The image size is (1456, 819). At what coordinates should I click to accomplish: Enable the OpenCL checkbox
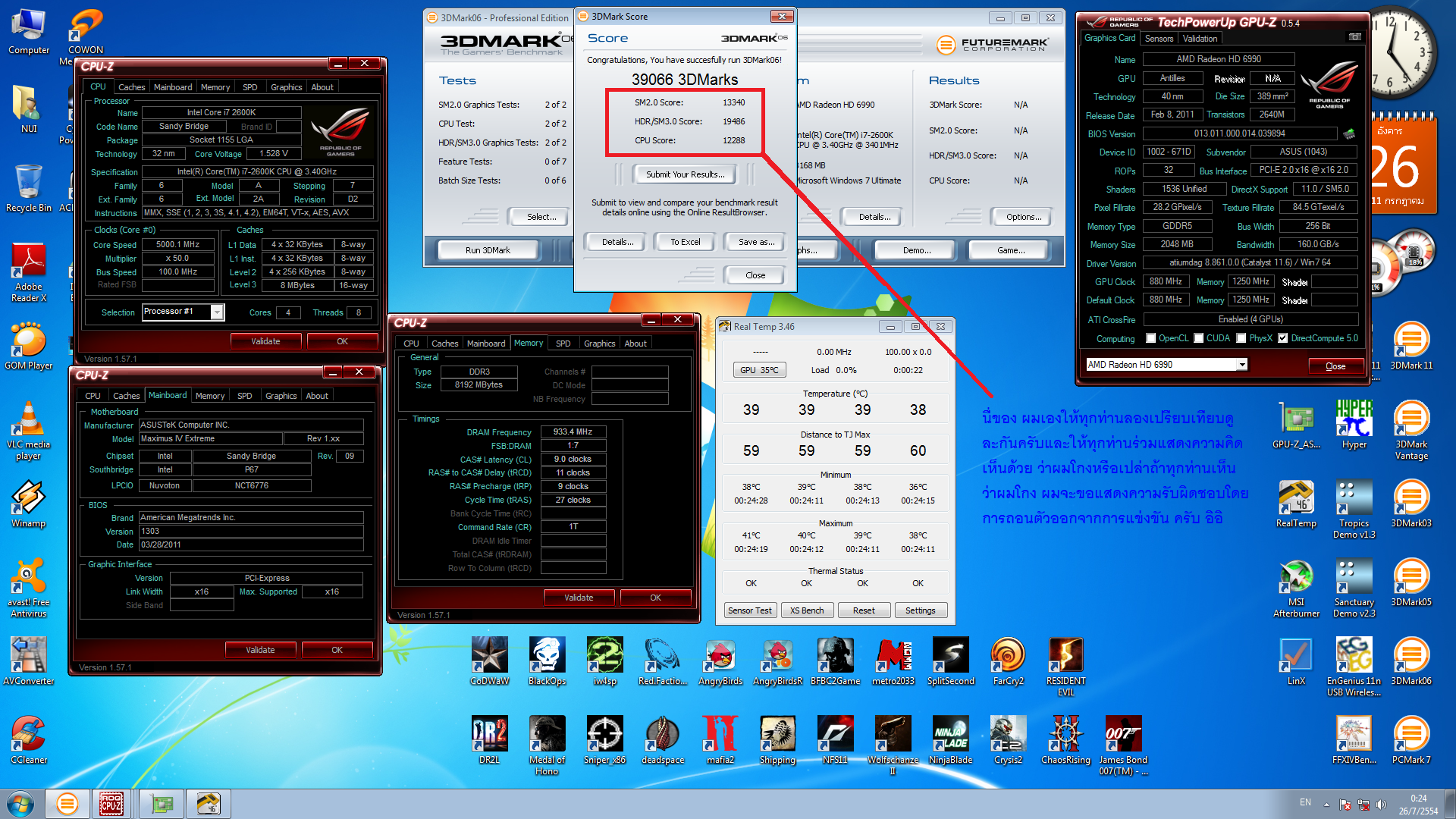click(x=1151, y=338)
